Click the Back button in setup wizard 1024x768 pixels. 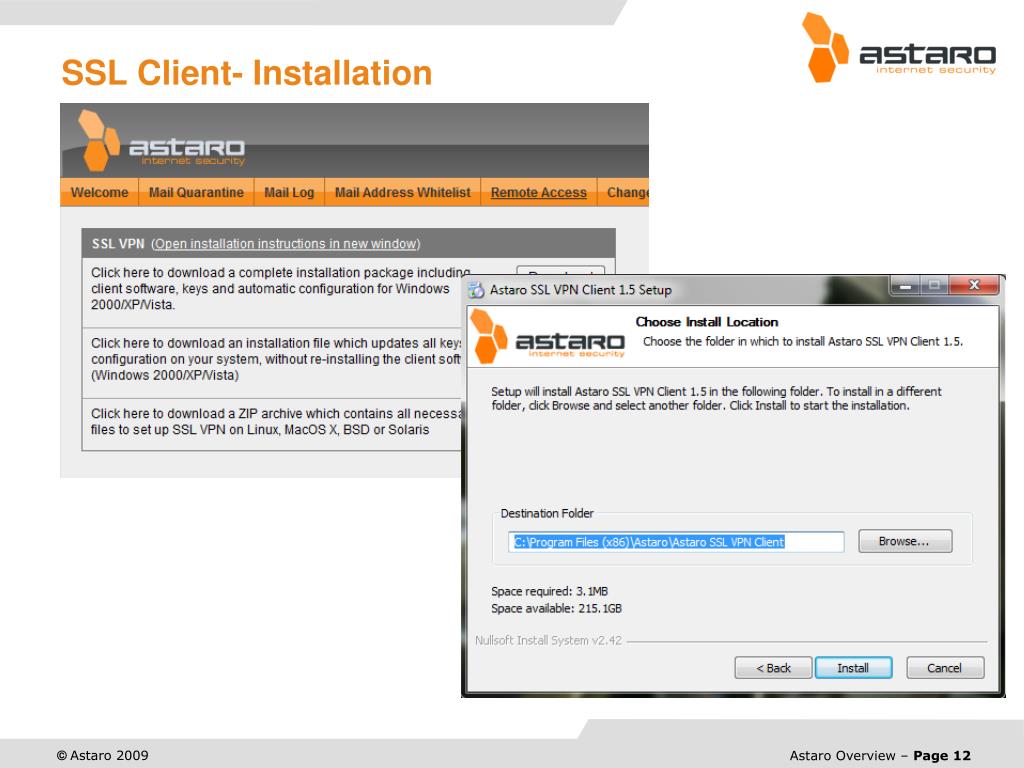point(773,668)
